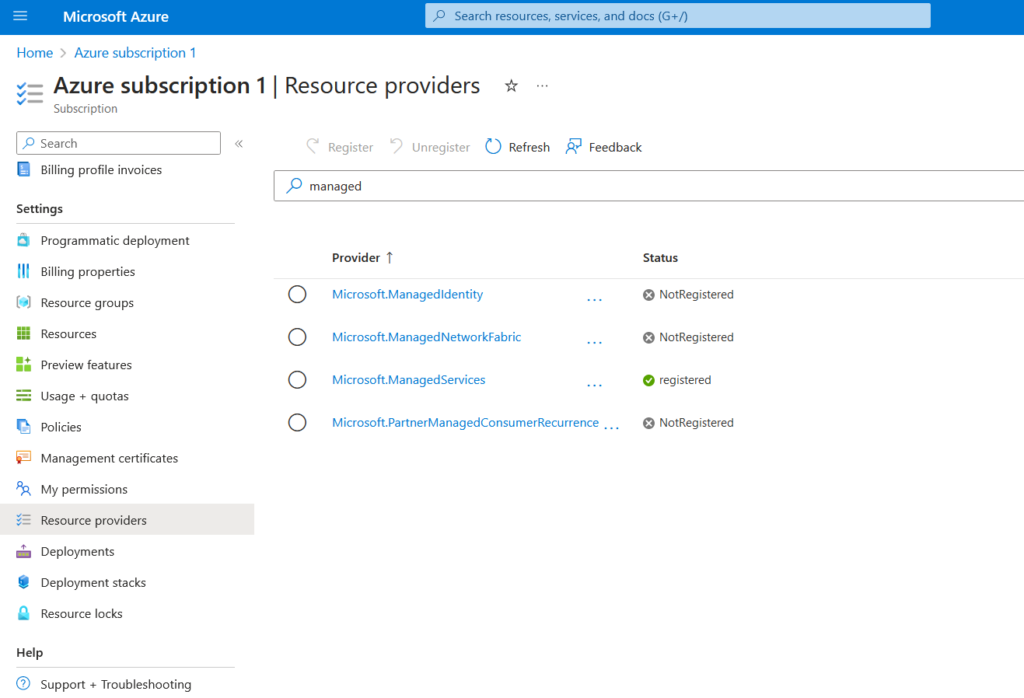Click the Azure subscription 1 breadcrumb
This screenshot has width=1024, height=698.
[x=135, y=53]
